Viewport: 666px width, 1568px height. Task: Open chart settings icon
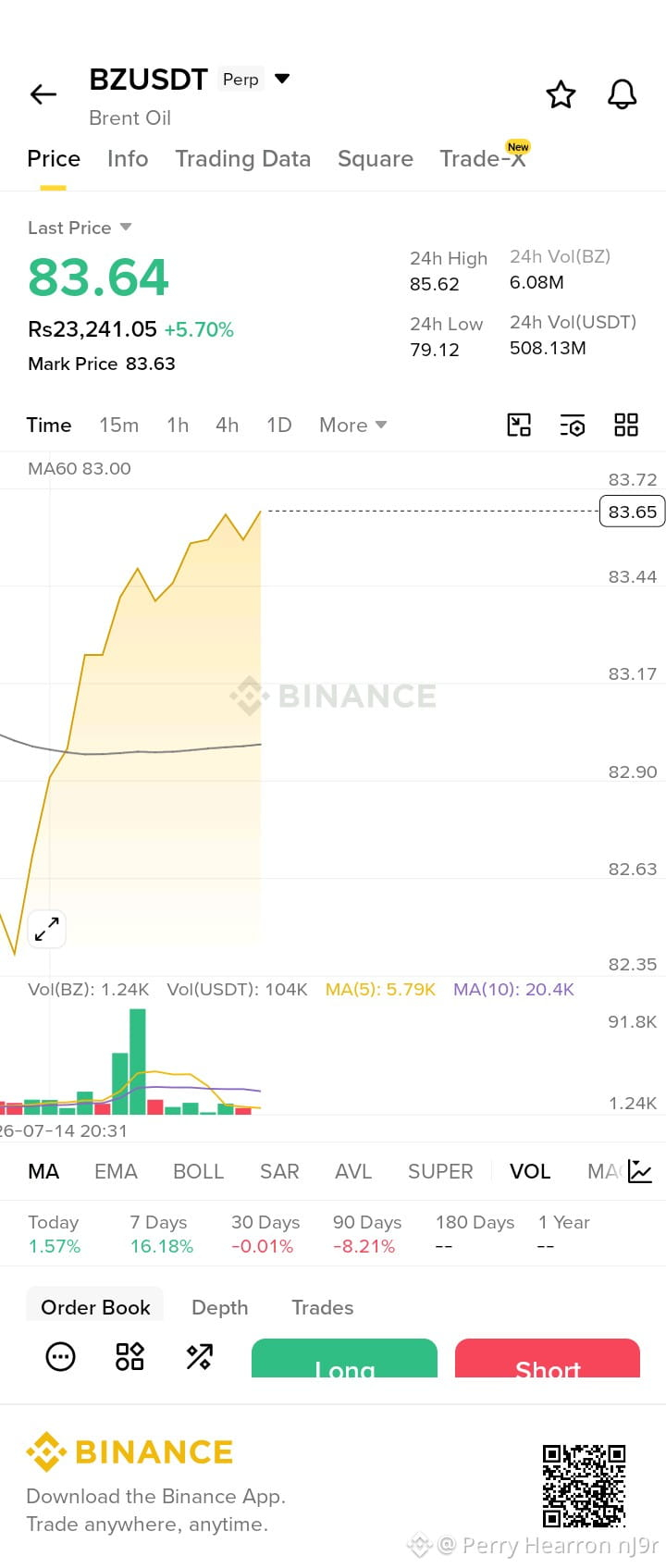coord(573,425)
